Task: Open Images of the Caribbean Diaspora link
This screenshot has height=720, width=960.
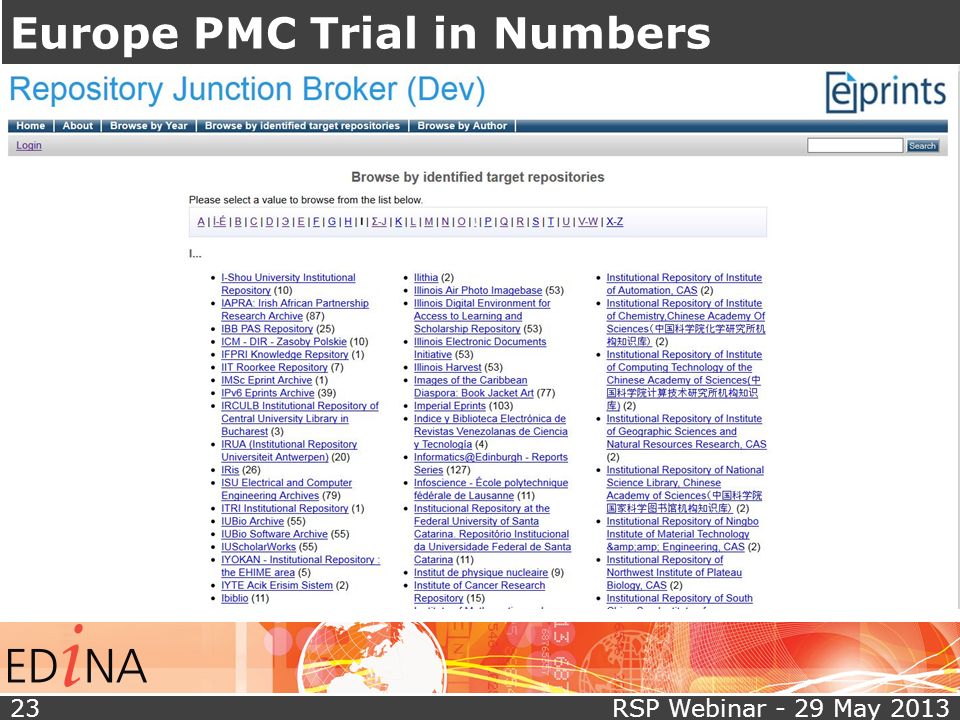Action: 473,386
